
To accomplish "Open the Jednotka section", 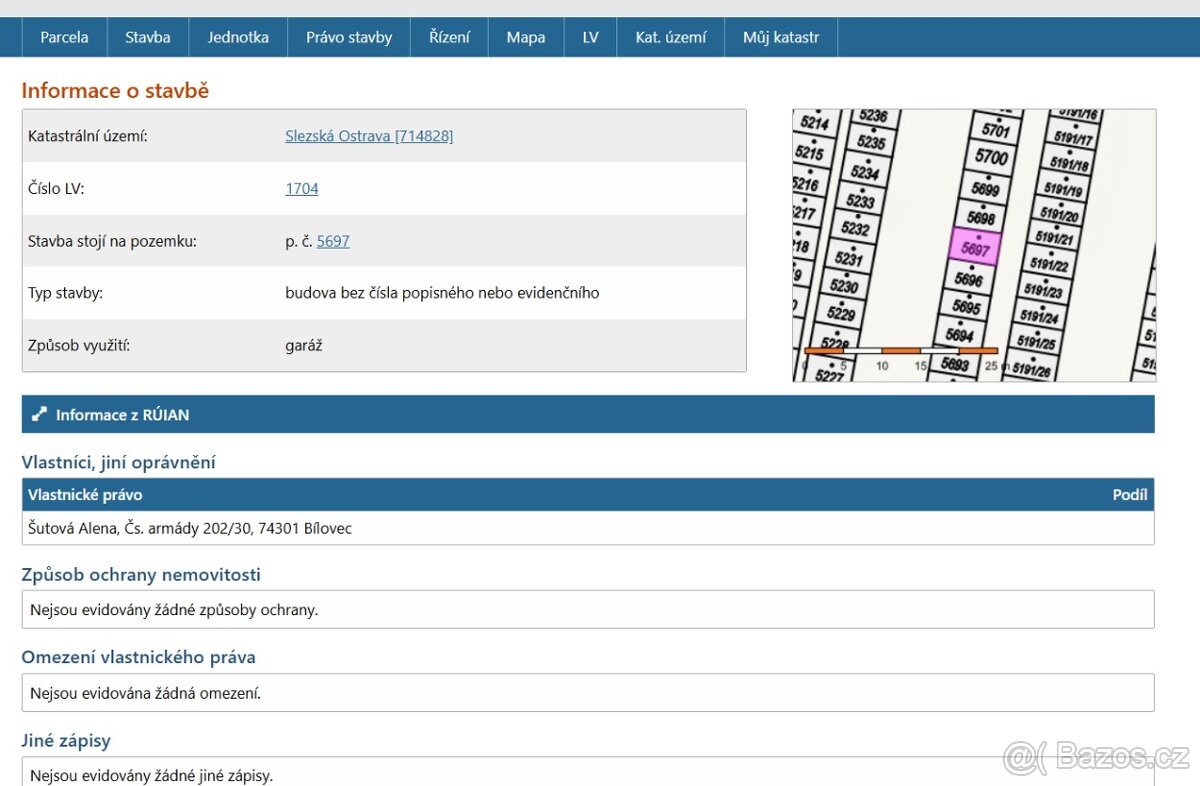I will (x=238, y=36).
